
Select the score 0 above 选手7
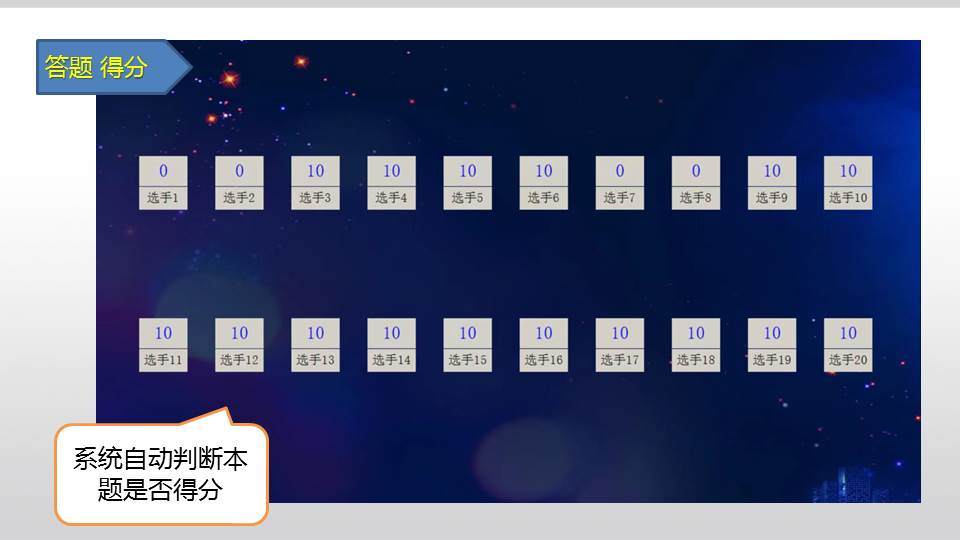point(620,171)
